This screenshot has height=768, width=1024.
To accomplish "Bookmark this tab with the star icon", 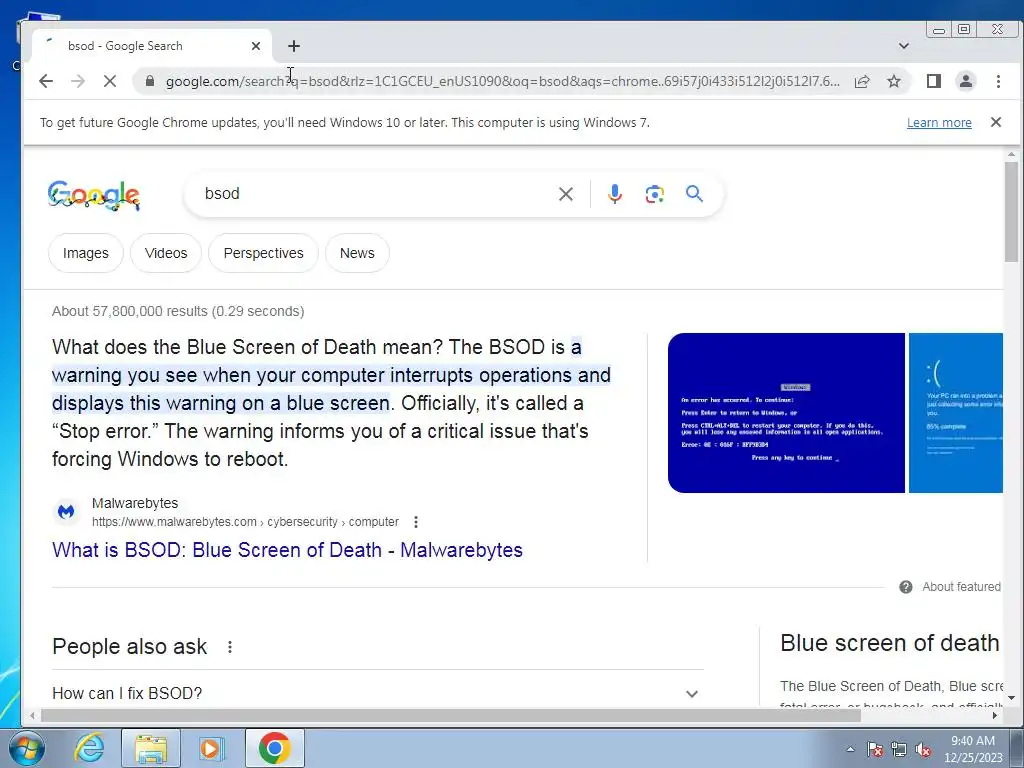I will tap(894, 81).
